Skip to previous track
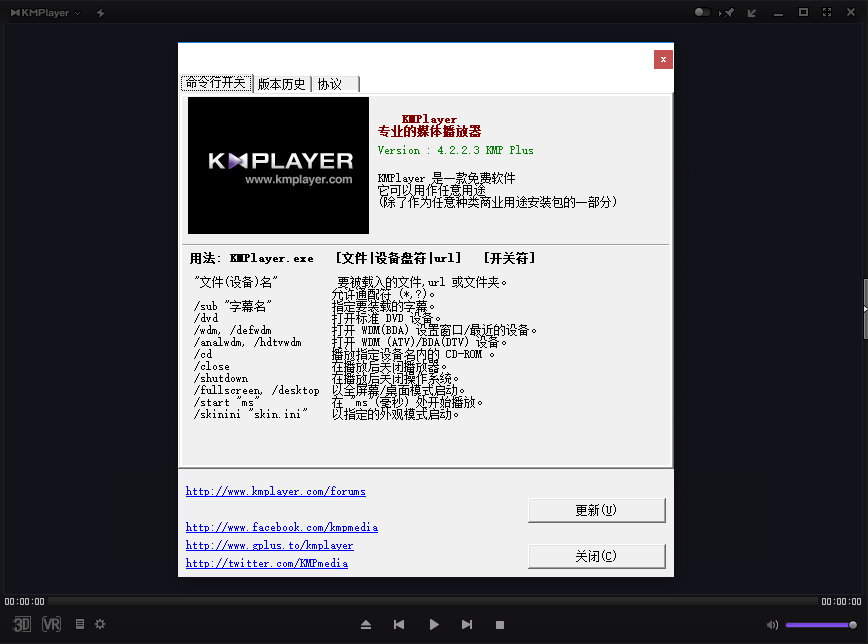Image resolution: width=868 pixels, height=644 pixels. pyautogui.click(x=399, y=624)
